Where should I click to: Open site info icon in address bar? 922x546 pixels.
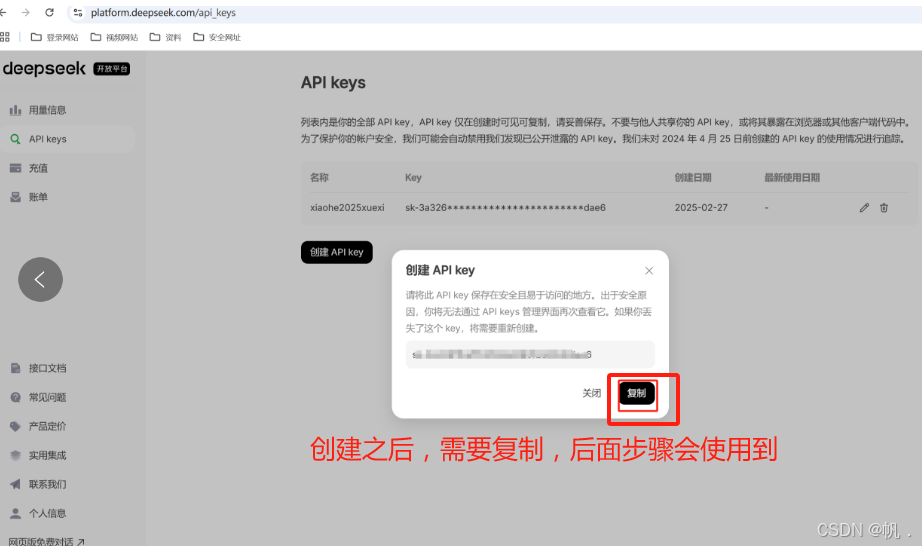[x=78, y=12]
